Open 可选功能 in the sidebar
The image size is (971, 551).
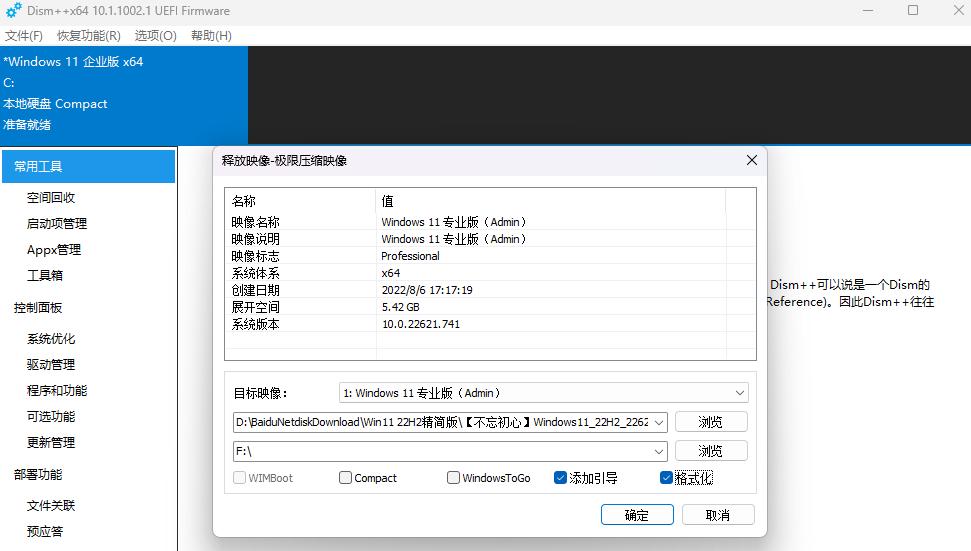51,417
